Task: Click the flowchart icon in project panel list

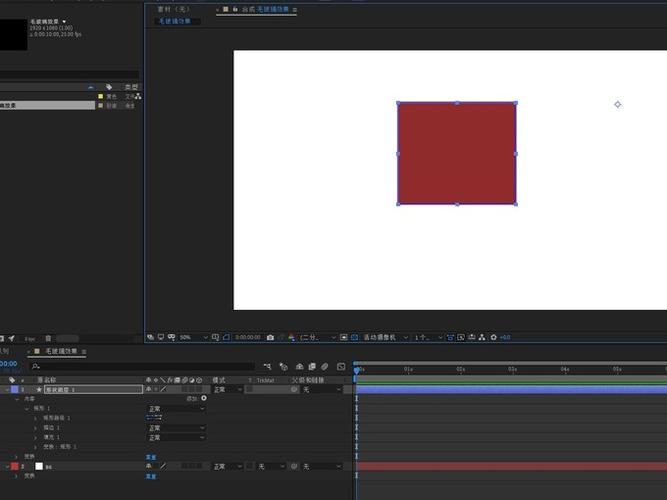Action: pos(138,96)
